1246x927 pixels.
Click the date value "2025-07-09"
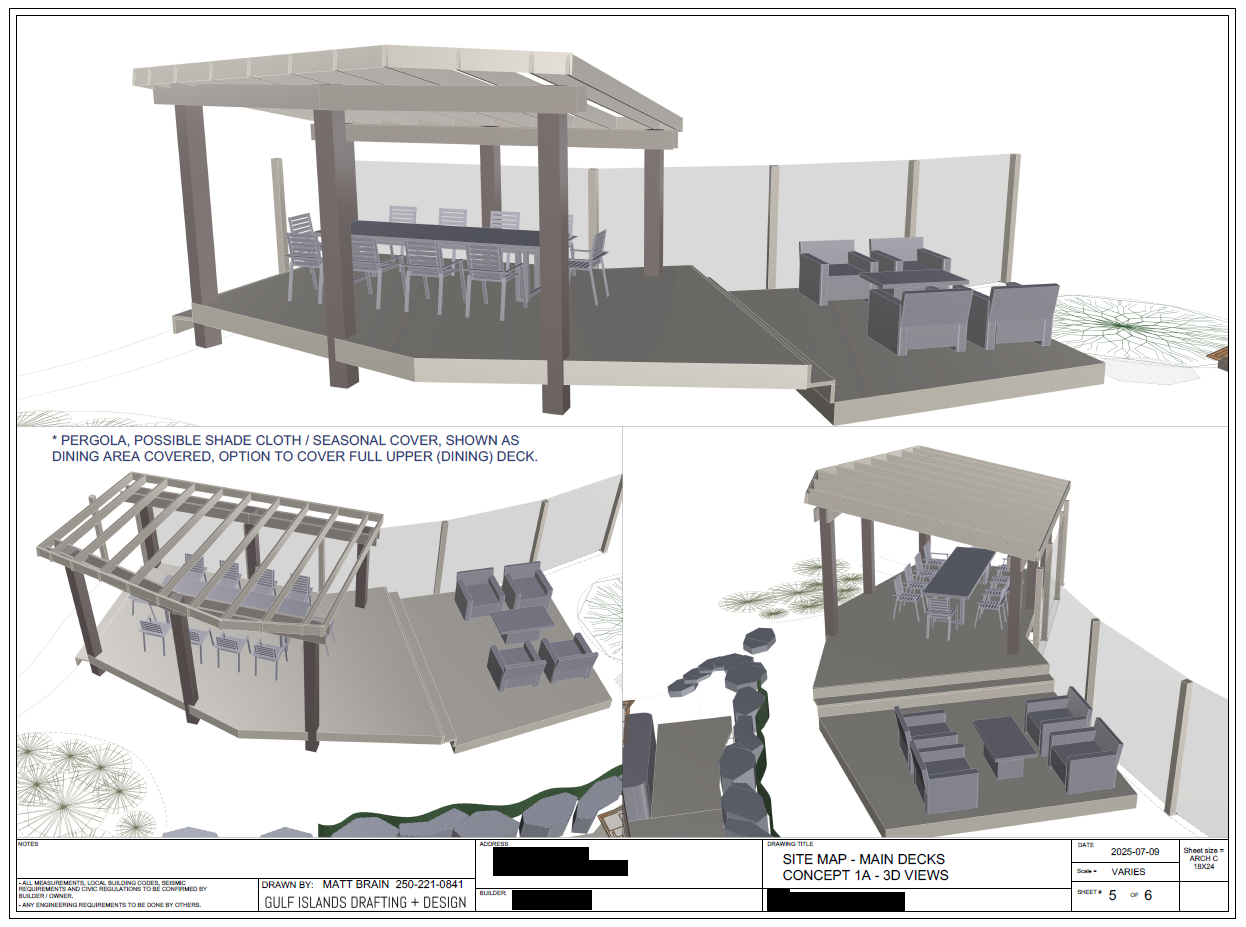point(1134,853)
